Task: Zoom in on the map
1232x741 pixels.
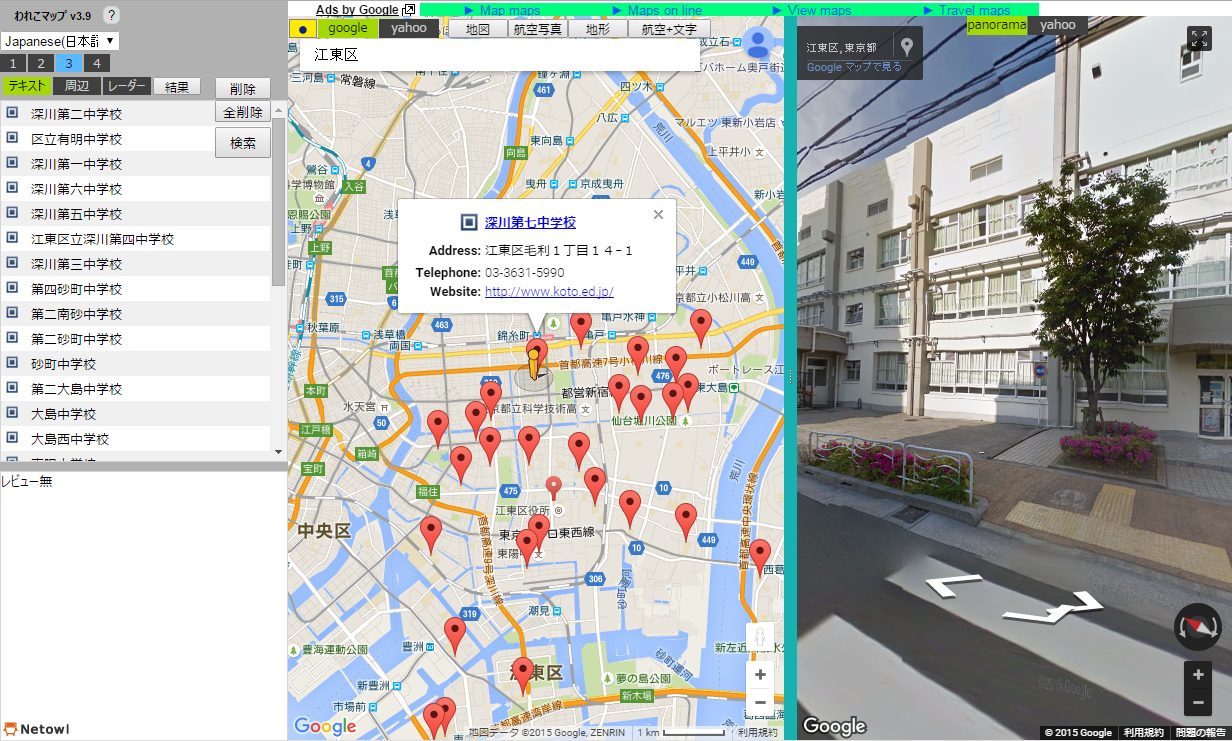Action: tap(761, 675)
